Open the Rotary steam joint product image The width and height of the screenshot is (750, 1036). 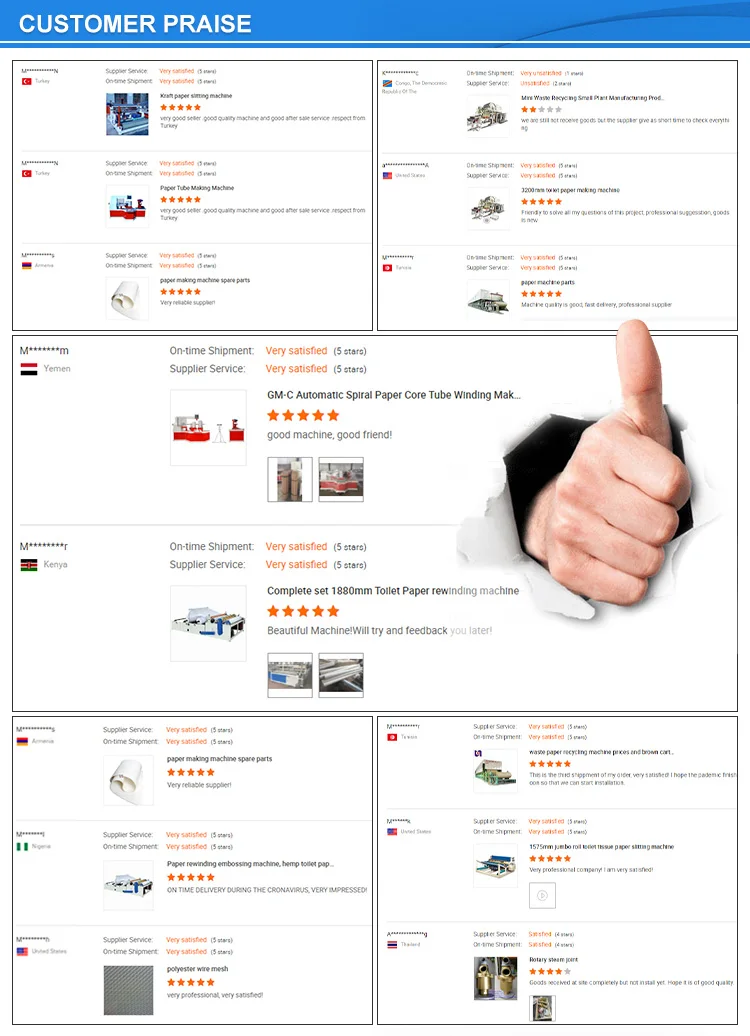(x=496, y=978)
